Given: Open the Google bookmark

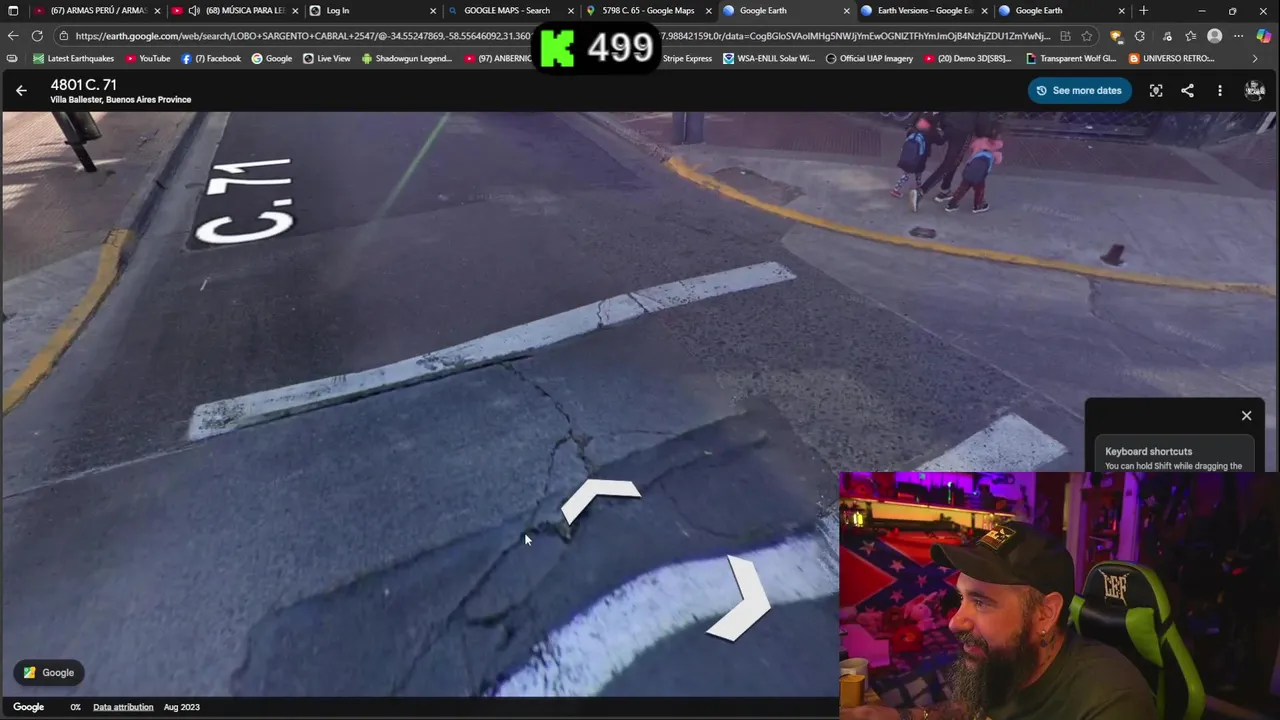Looking at the screenshot, I should coord(272,59).
